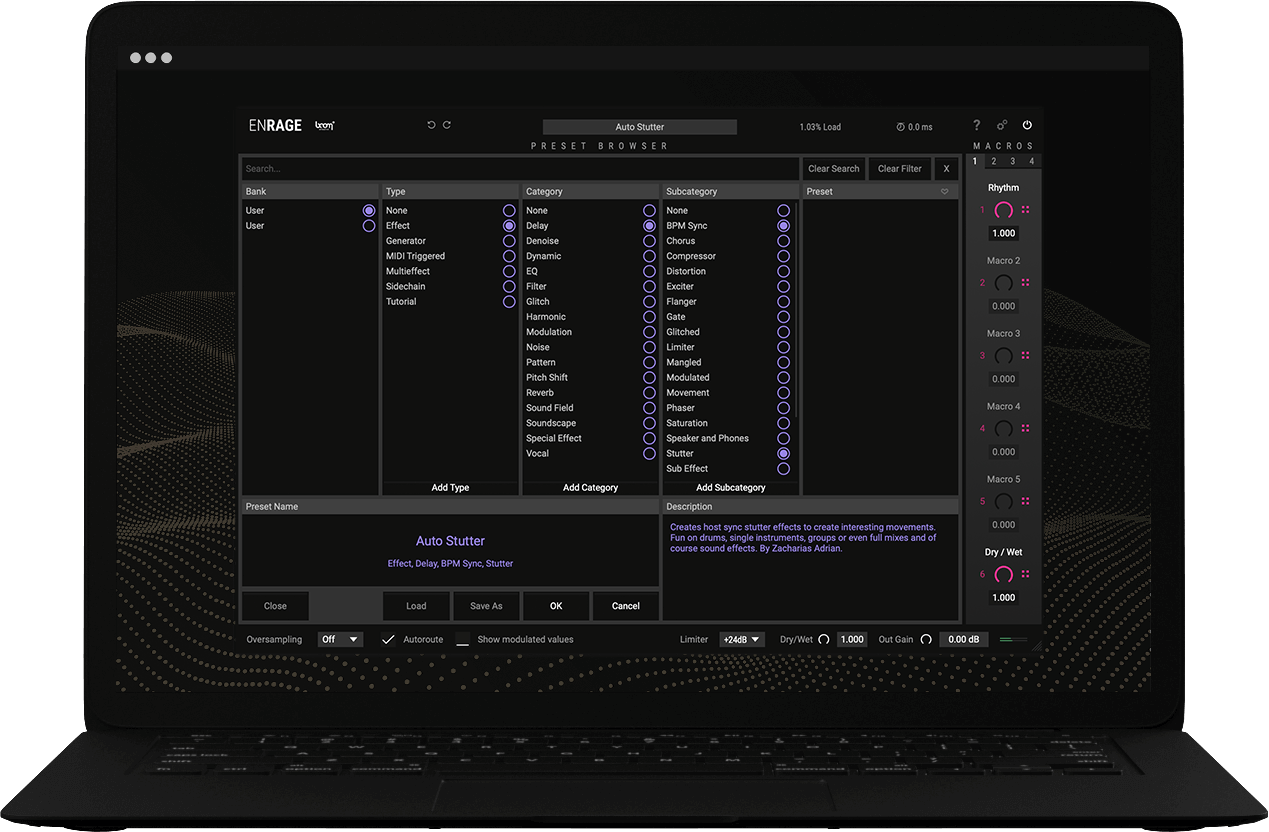
Task: Click the undo arrow icon
Action: [x=431, y=125]
